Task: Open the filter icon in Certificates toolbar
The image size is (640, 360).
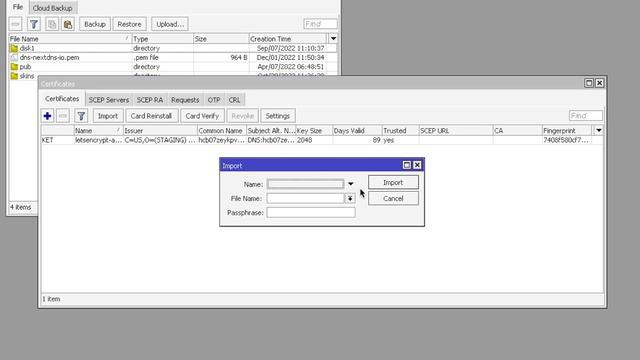Action: pos(81,116)
